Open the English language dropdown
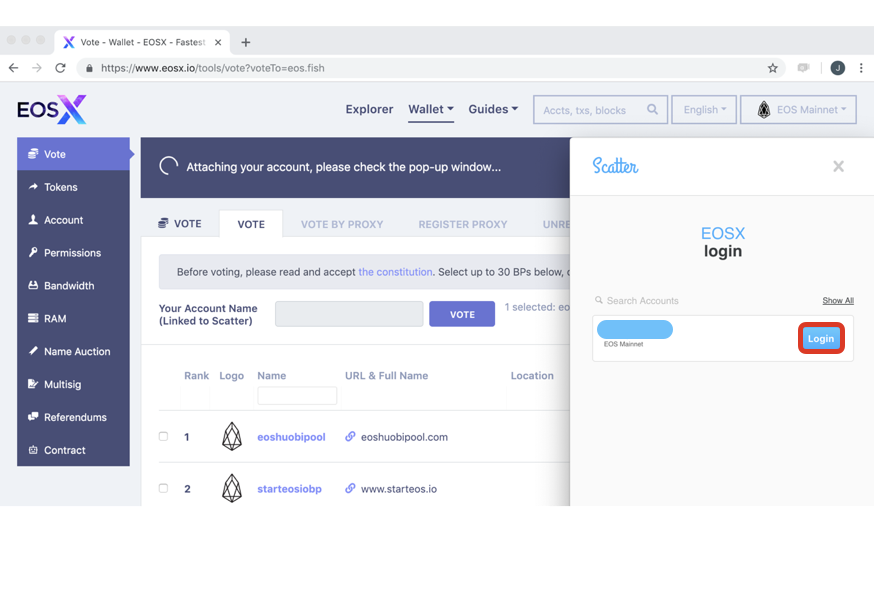The image size is (874, 594). point(704,109)
